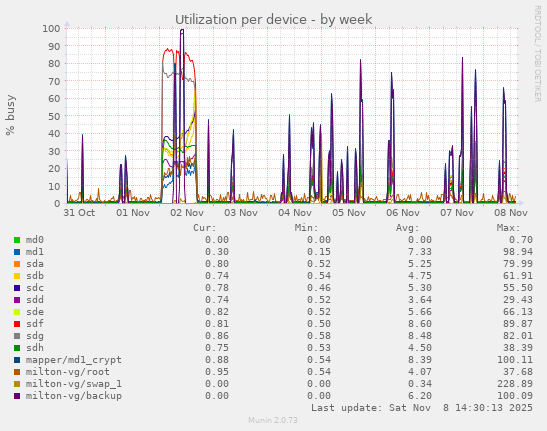Click the sdb yellow legend swatch

point(17,276)
